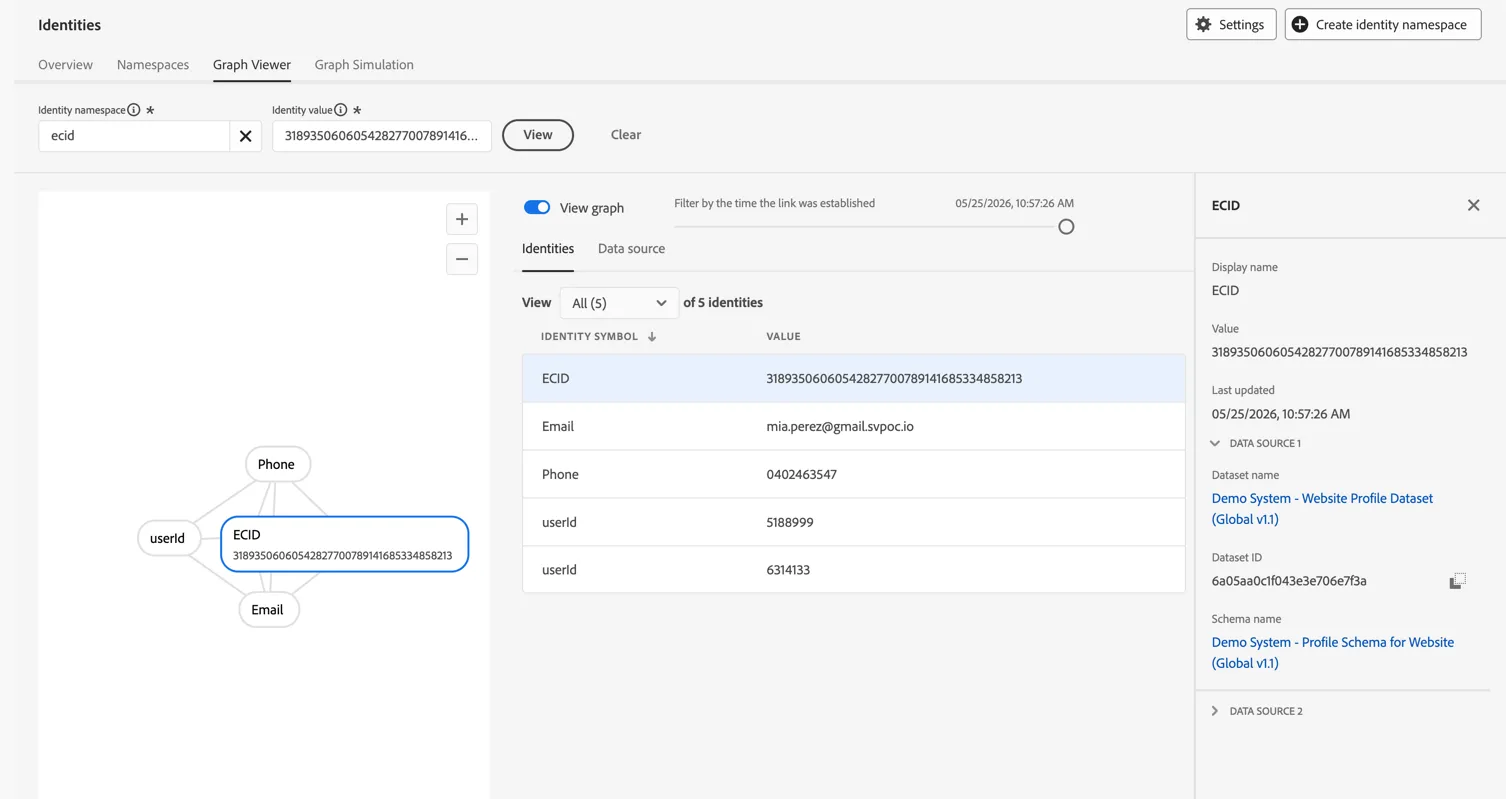Click the View button to load graph
This screenshot has height=799, width=1506.
point(538,135)
